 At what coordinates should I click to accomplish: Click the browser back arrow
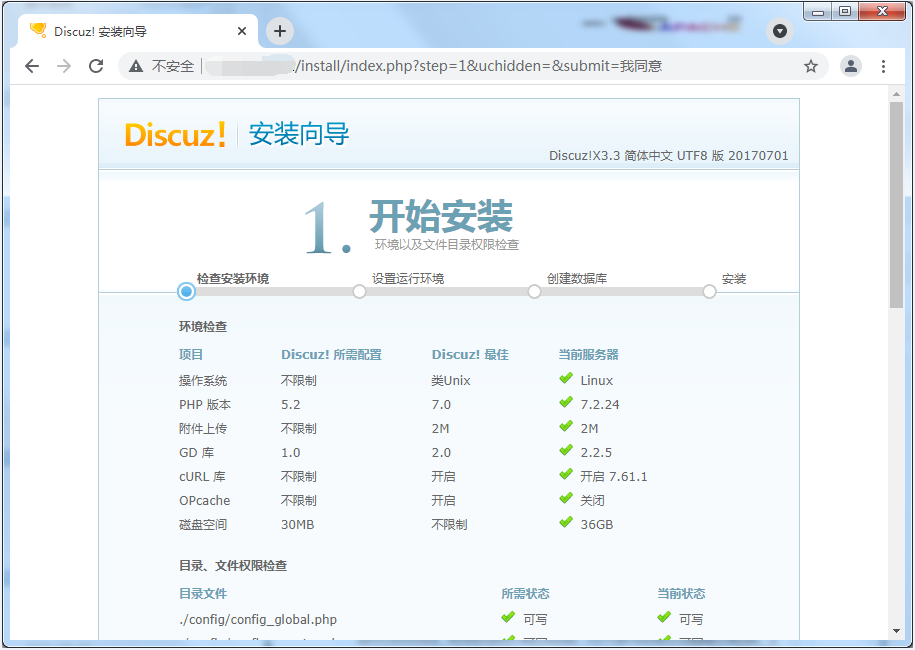click(32, 66)
